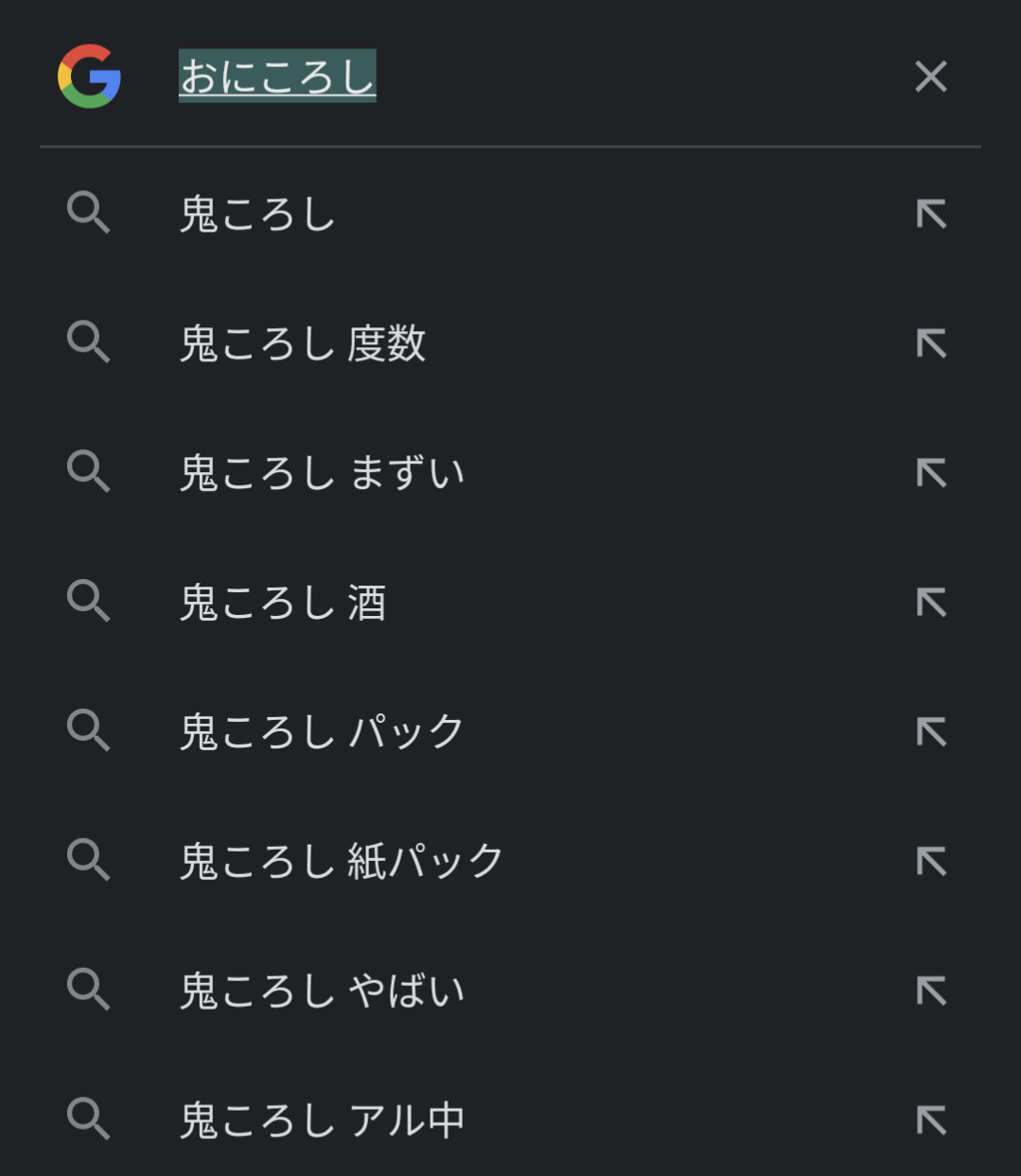
Task: Select the 鬼ころし 度数 suggestion
Action: [303, 343]
